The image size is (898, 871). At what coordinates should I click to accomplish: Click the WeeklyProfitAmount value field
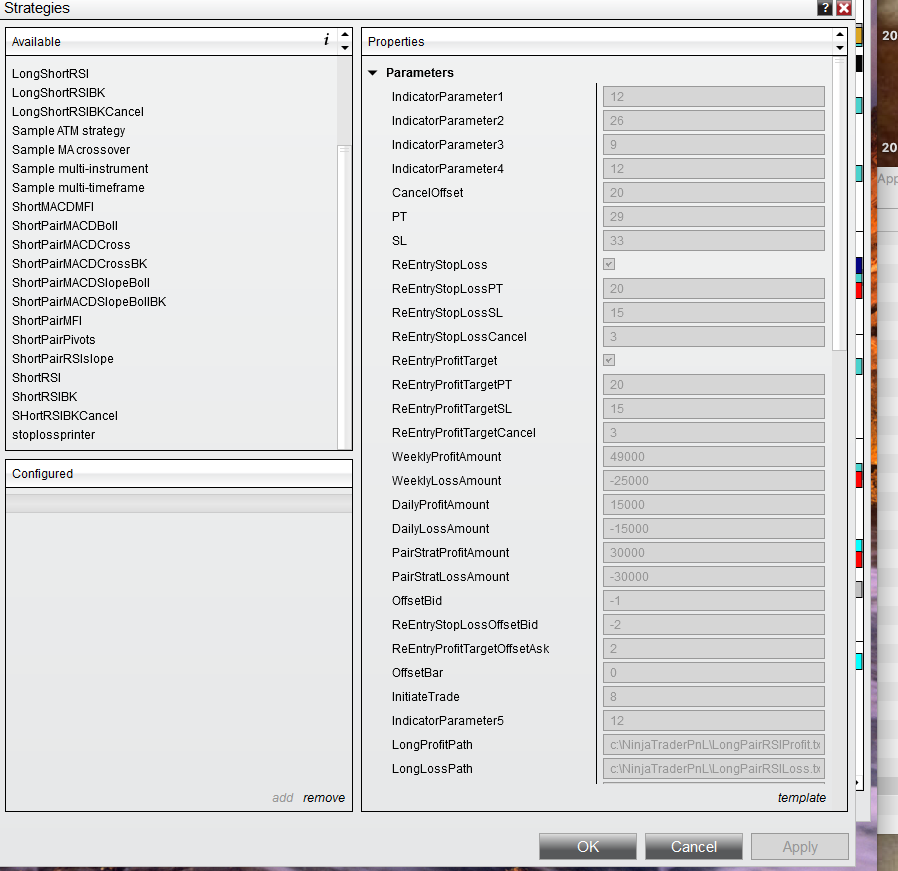tap(714, 456)
